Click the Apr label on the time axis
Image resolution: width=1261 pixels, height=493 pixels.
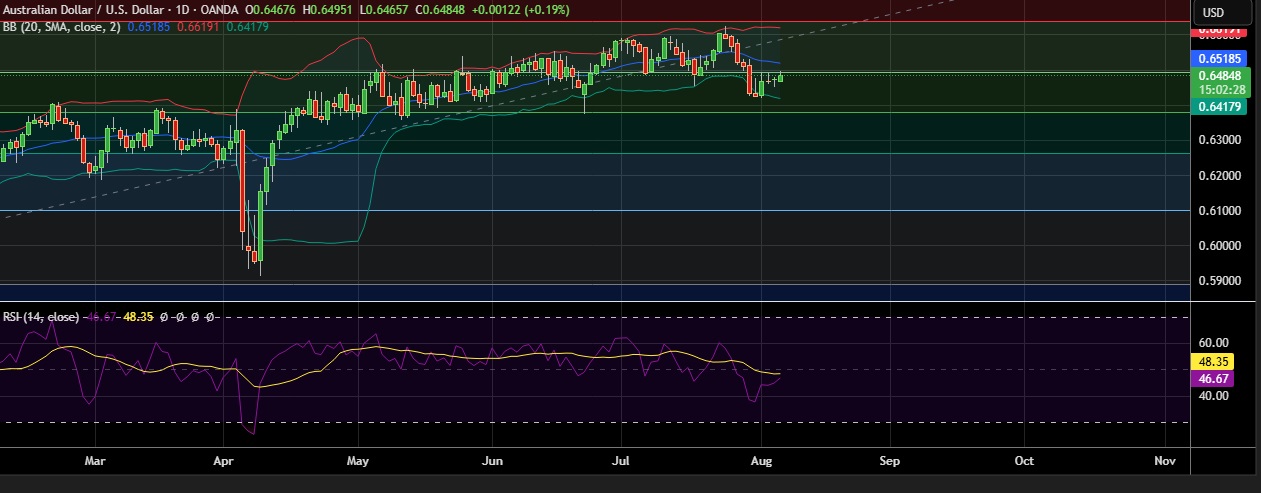click(x=223, y=462)
